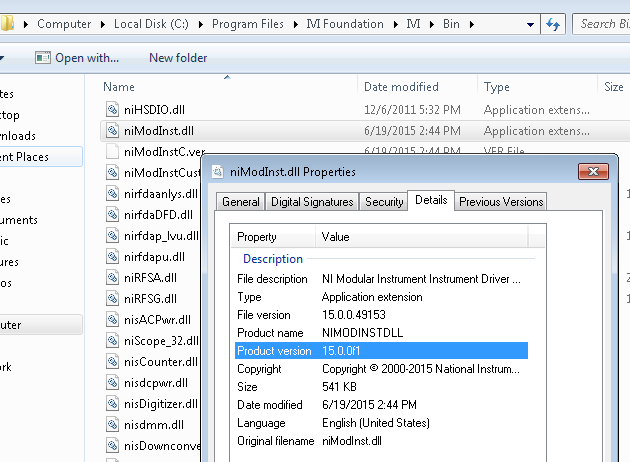
Task: Switch to the Security tab
Action: (x=384, y=202)
